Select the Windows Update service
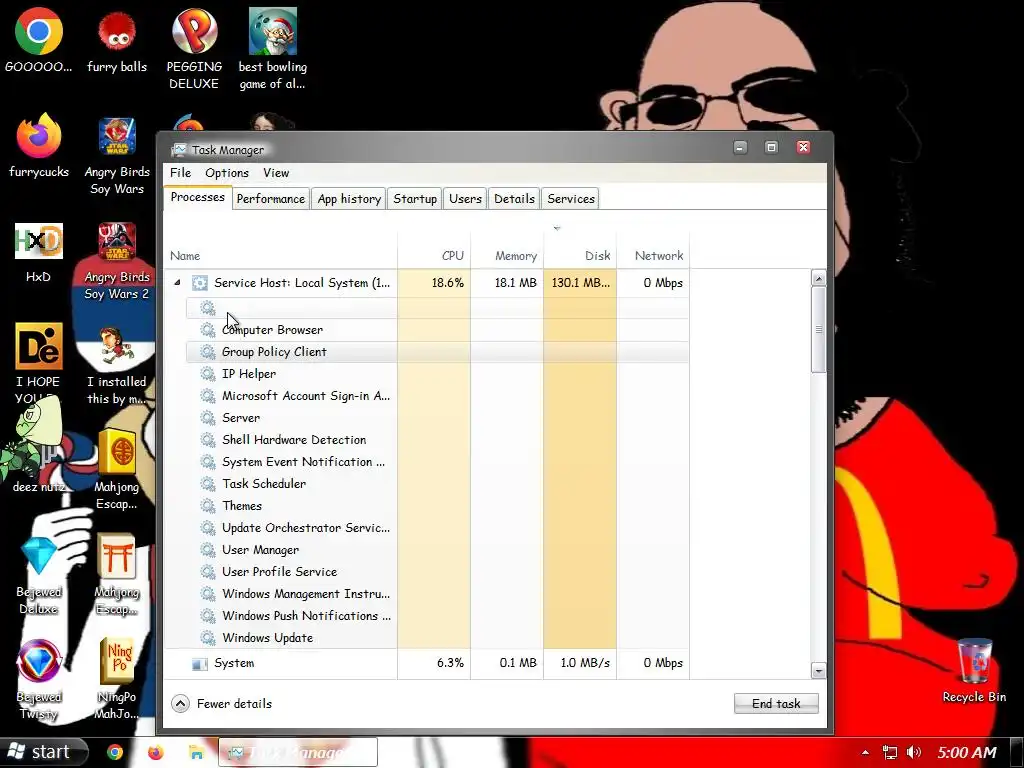This screenshot has width=1024, height=768. pos(437,637)
